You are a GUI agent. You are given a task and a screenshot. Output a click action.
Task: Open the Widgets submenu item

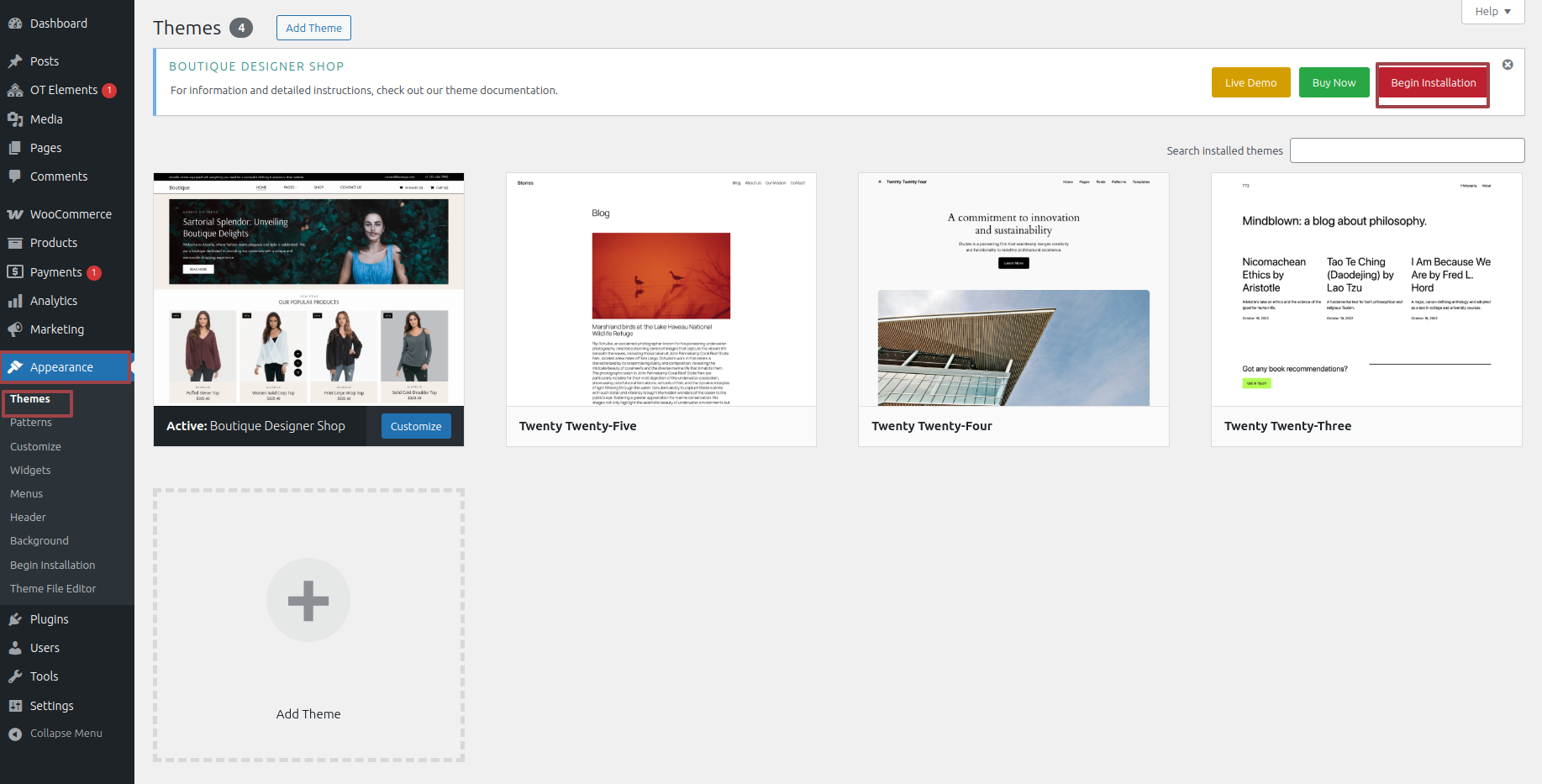click(x=30, y=471)
